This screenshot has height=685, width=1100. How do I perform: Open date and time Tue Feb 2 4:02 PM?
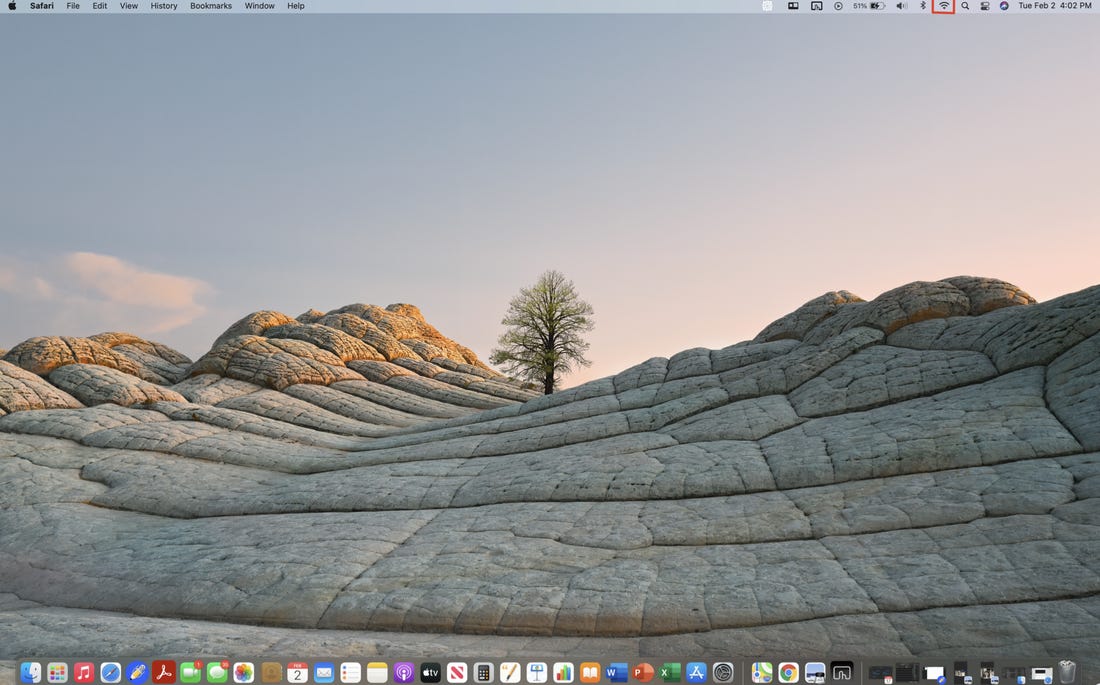pos(1054,6)
